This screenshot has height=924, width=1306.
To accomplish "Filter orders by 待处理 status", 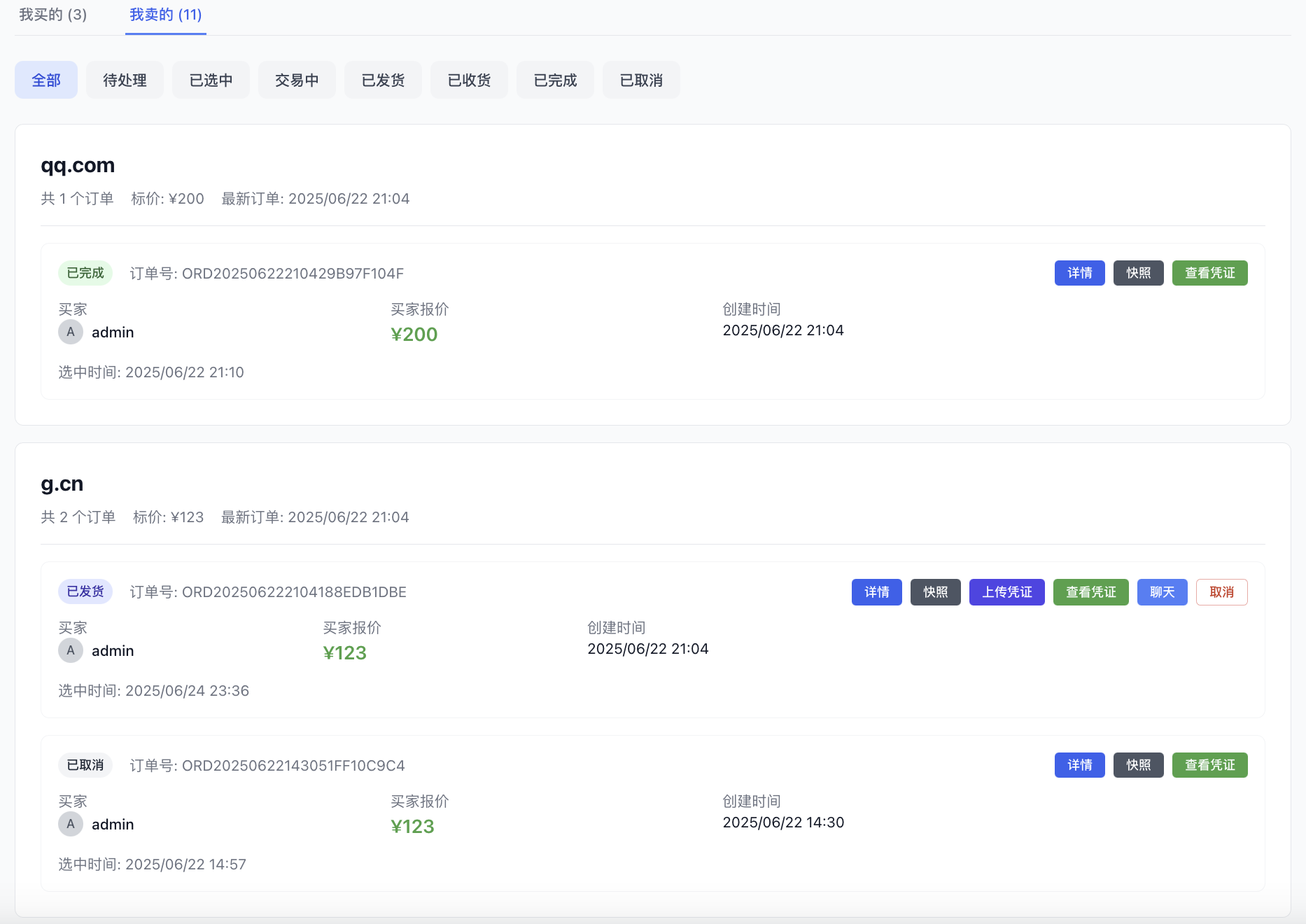I will [x=125, y=80].
